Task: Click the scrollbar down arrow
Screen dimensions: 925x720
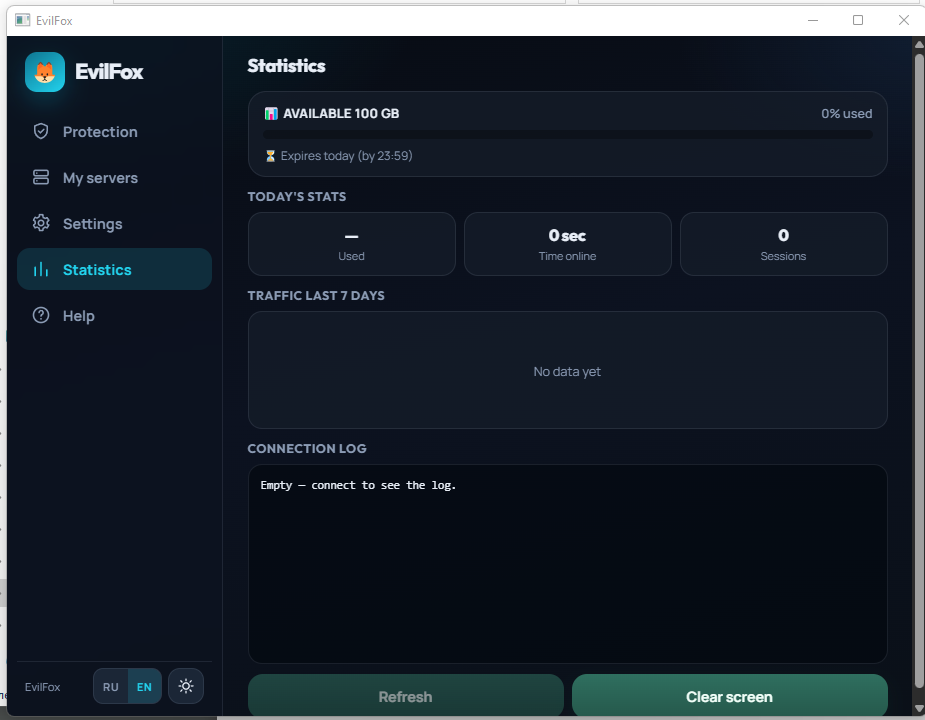Action: pyautogui.click(x=919, y=708)
